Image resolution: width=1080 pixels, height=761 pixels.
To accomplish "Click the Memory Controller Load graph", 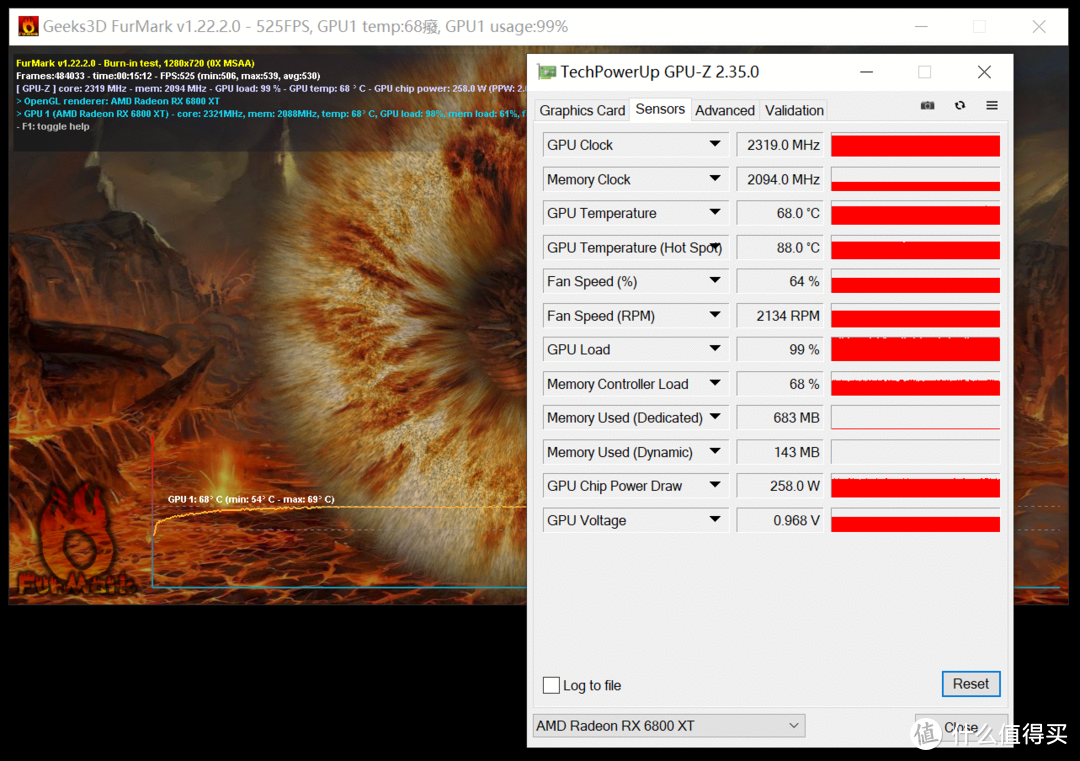I will point(915,384).
